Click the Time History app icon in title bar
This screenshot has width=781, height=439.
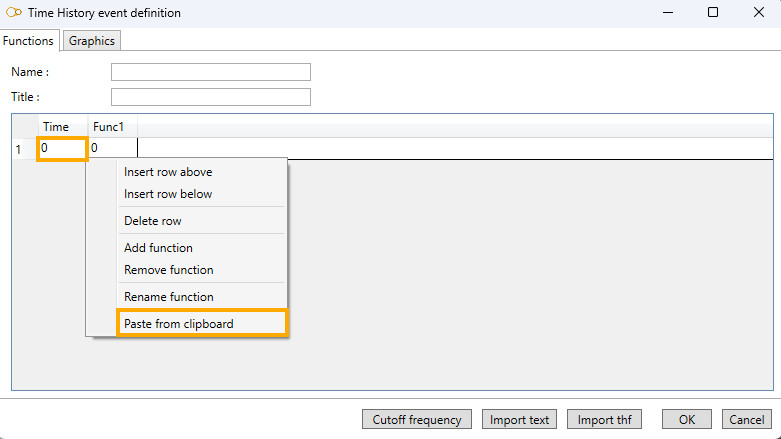(x=14, y=13)
